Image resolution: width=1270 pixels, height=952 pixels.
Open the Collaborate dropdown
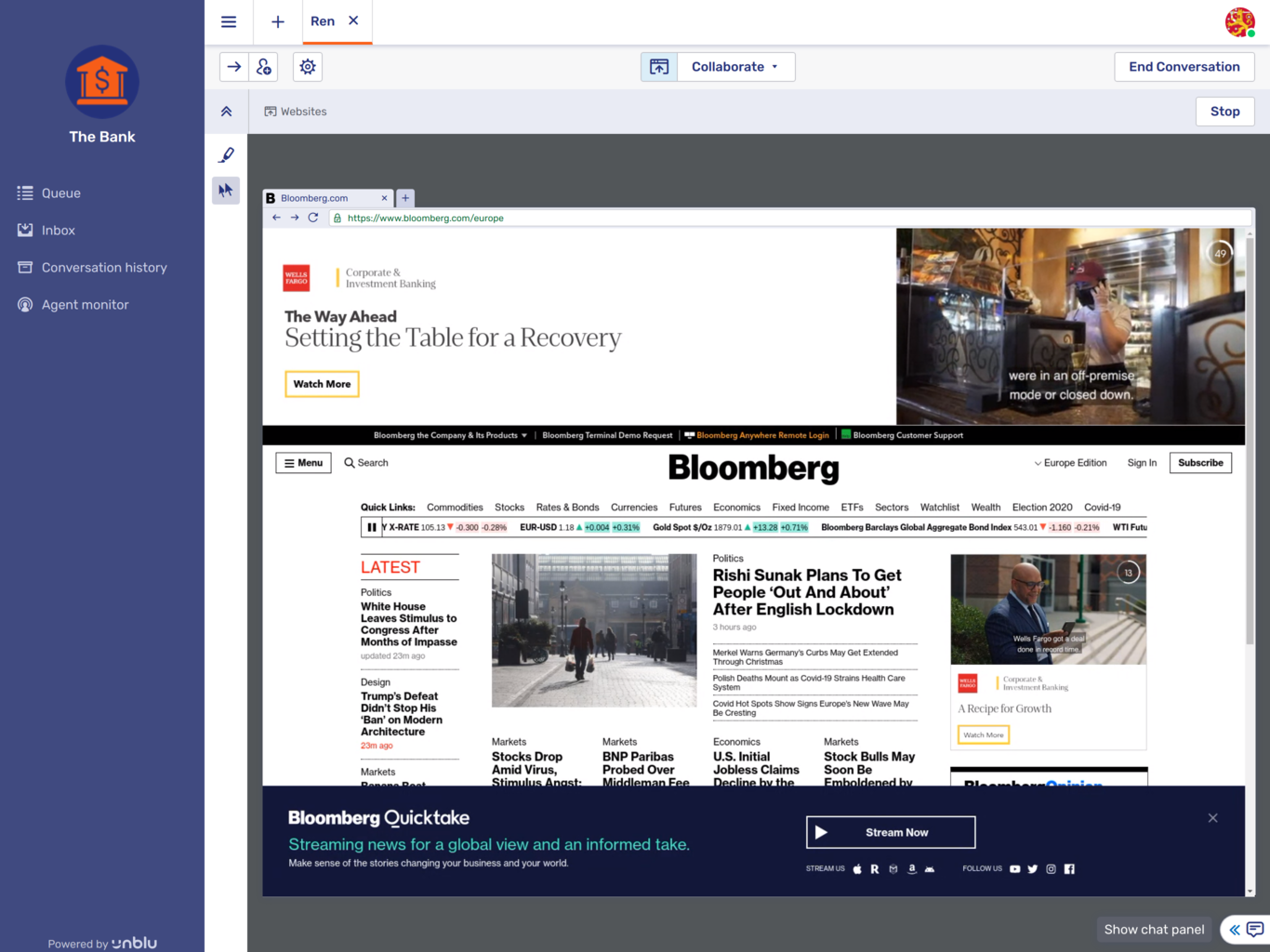[734, 66]
